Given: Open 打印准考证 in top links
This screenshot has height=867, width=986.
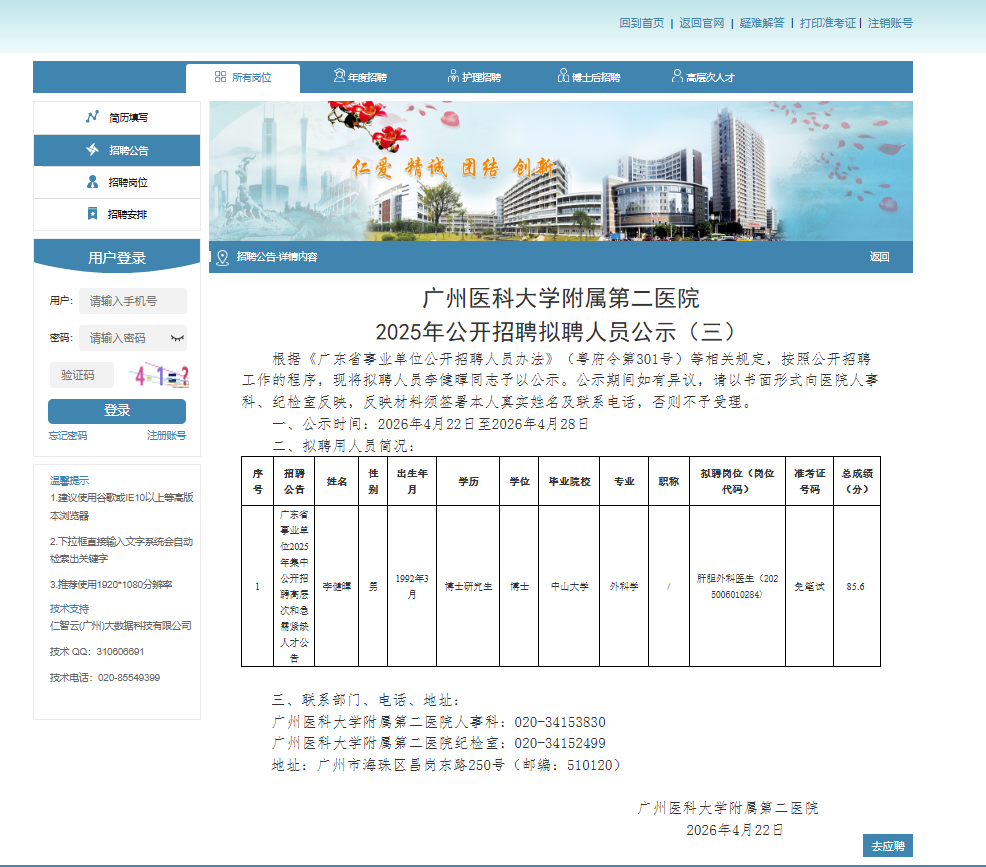Looking at the screenshot, I should (x=827, y=23).
